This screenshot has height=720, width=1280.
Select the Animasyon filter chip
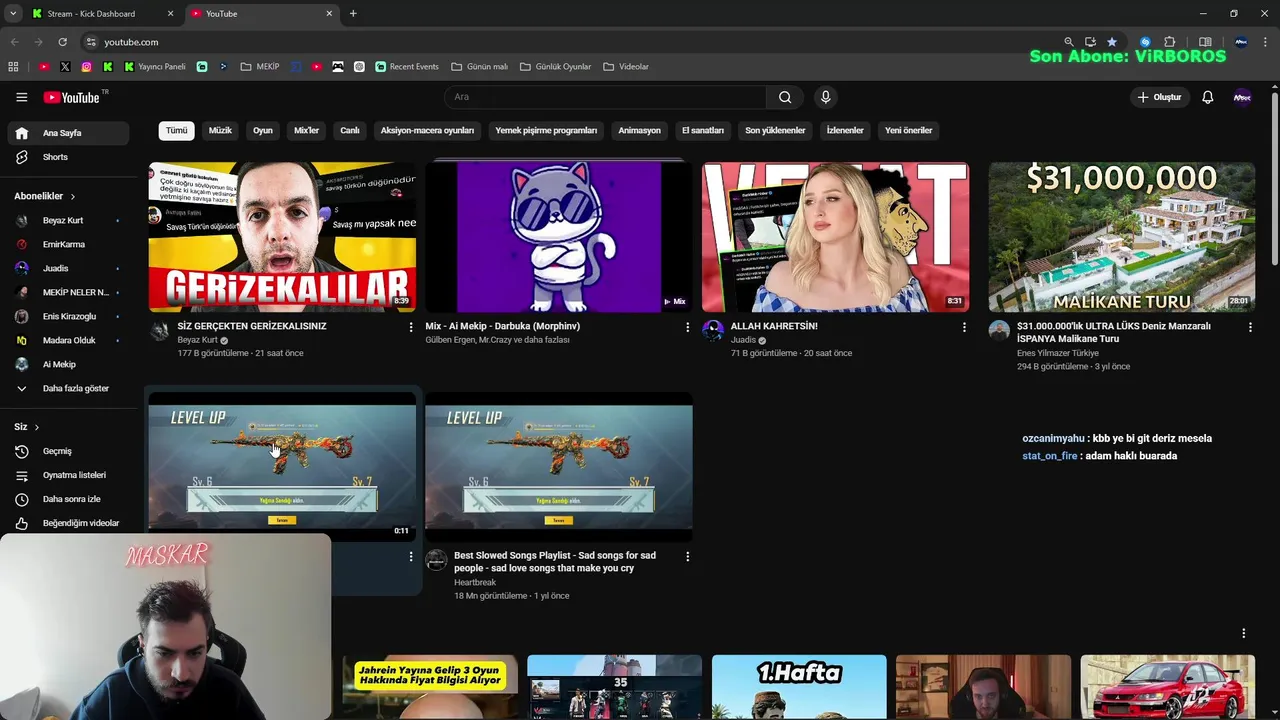pos(639,130)
